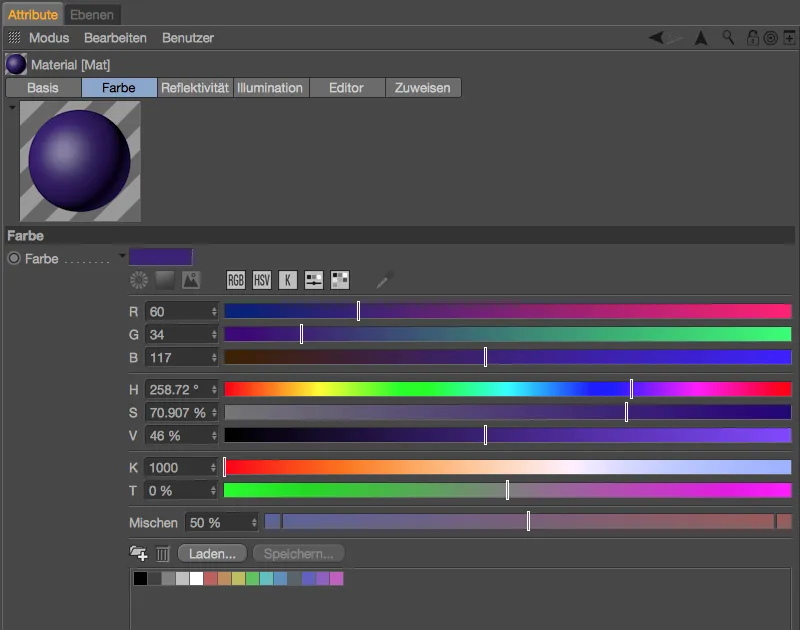Image resolution: width=800 pixels, height=630 pixels.
Task: Click the dotted grip icon beside Modus
Action: (x=14, y=37)
